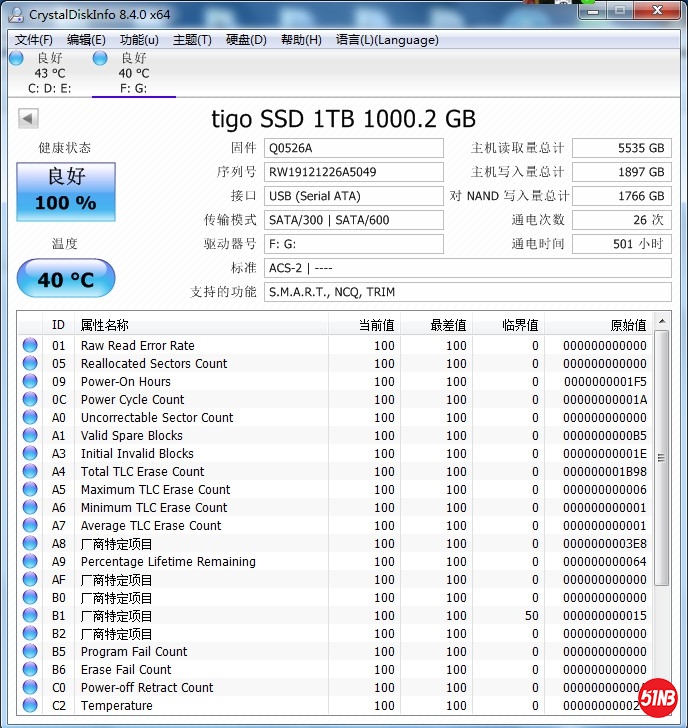Click the status orb for Total TLC Erase Count
Screen dimensions: 688x728
click(x=31, y=472)
